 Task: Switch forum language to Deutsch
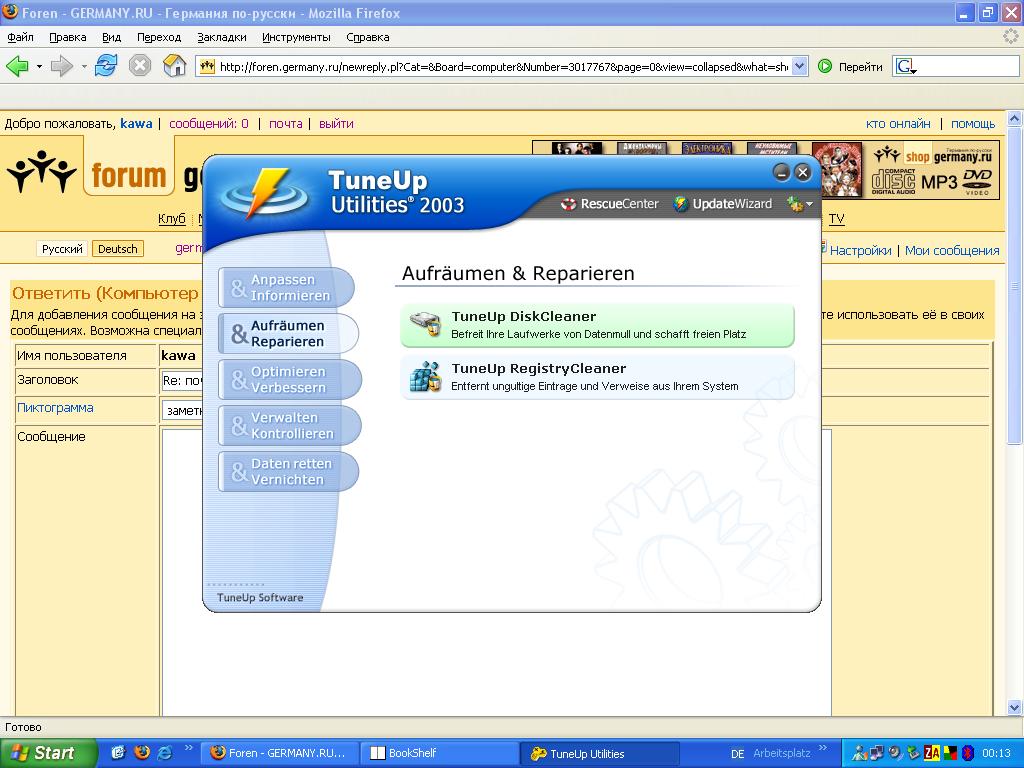[x=118, y=249]
